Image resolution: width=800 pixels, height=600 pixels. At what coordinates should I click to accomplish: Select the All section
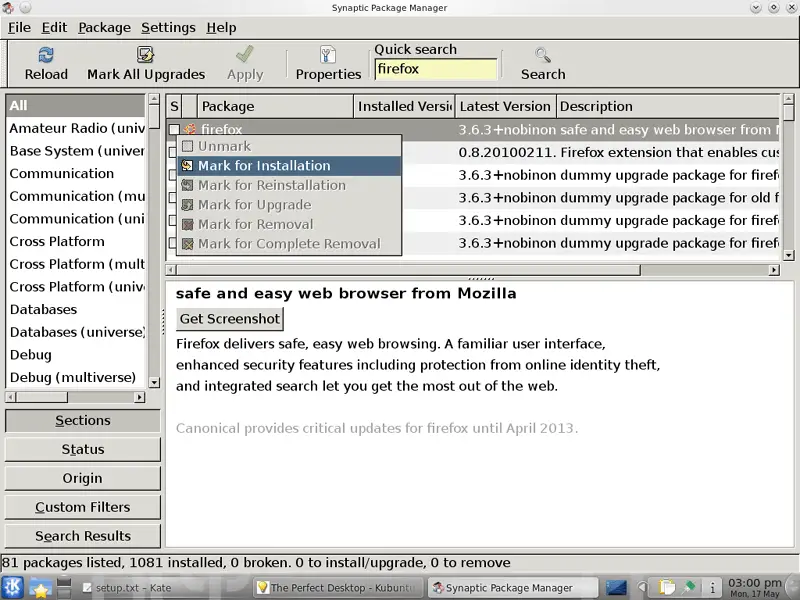[76, 106]
